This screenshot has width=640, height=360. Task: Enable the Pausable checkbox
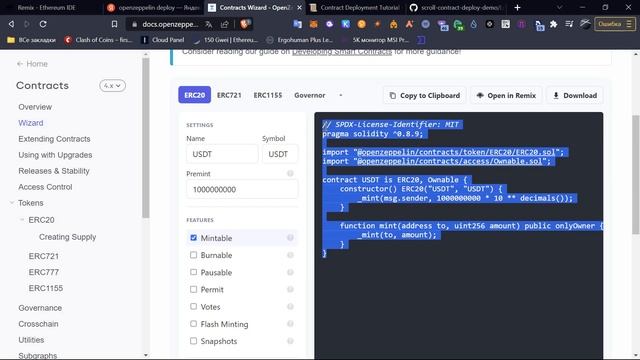click(x=193, y=272)
